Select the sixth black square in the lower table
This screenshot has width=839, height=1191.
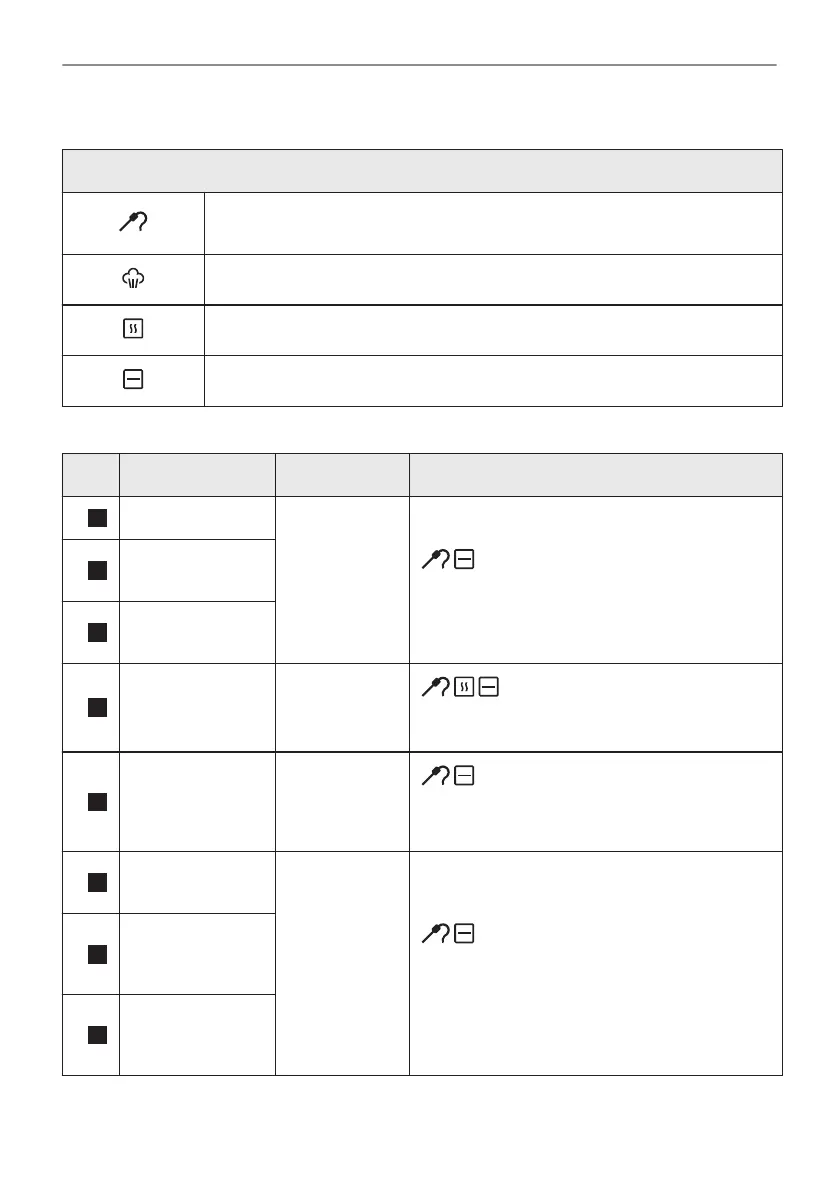(x=96, y=882)
